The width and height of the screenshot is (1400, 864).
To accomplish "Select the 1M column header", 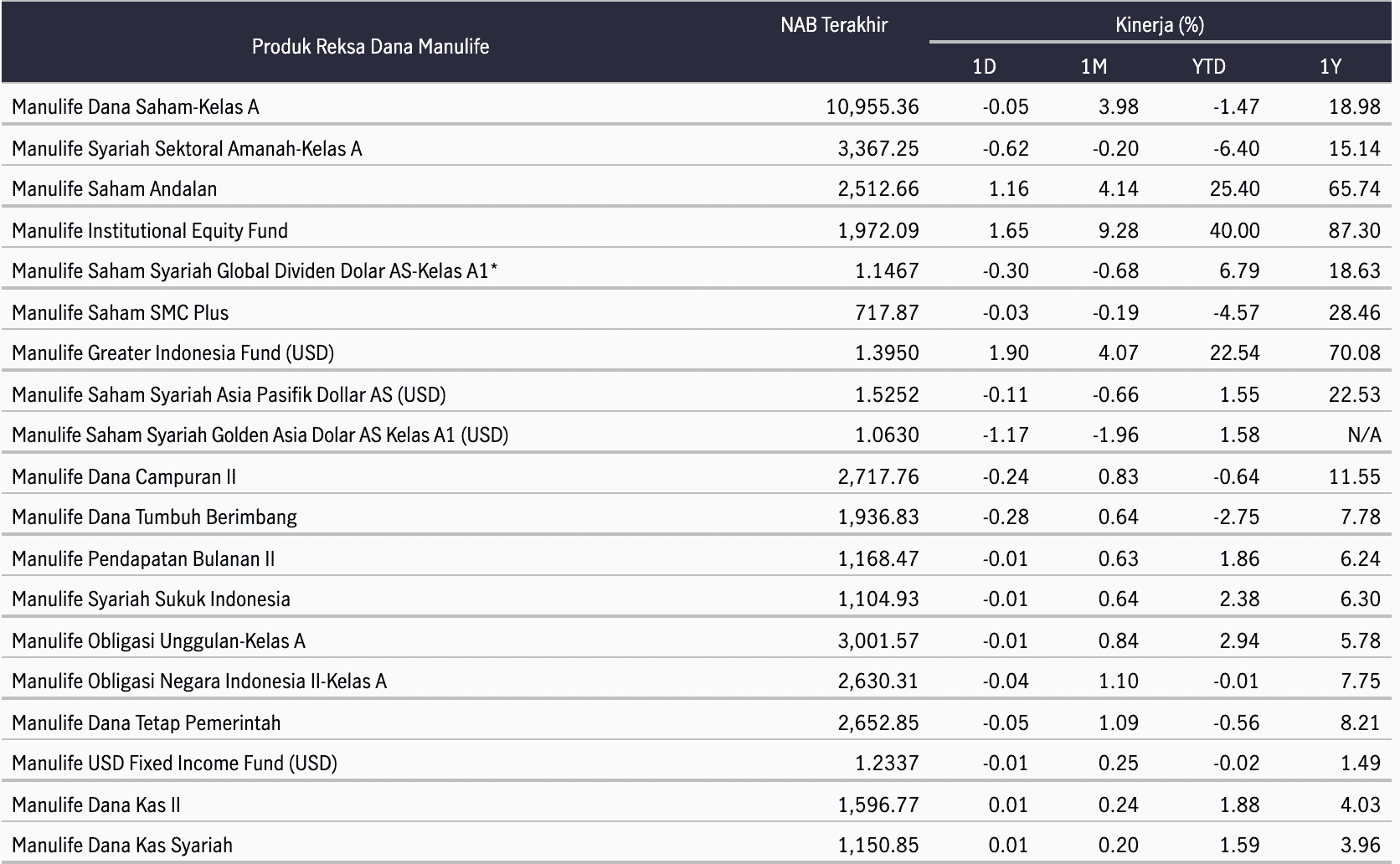I will click(1094, 66).
